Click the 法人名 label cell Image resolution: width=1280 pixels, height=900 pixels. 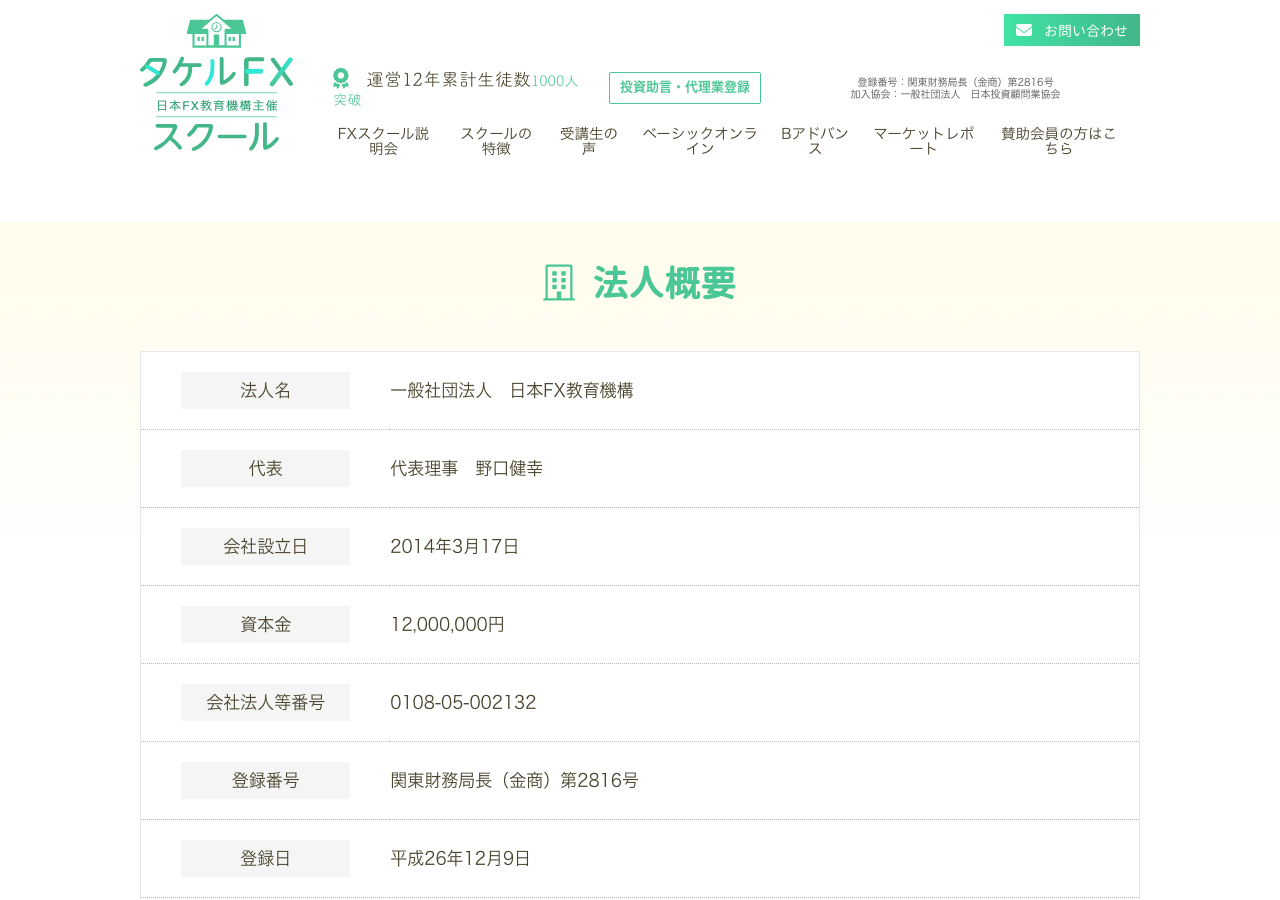coord(265,391)
